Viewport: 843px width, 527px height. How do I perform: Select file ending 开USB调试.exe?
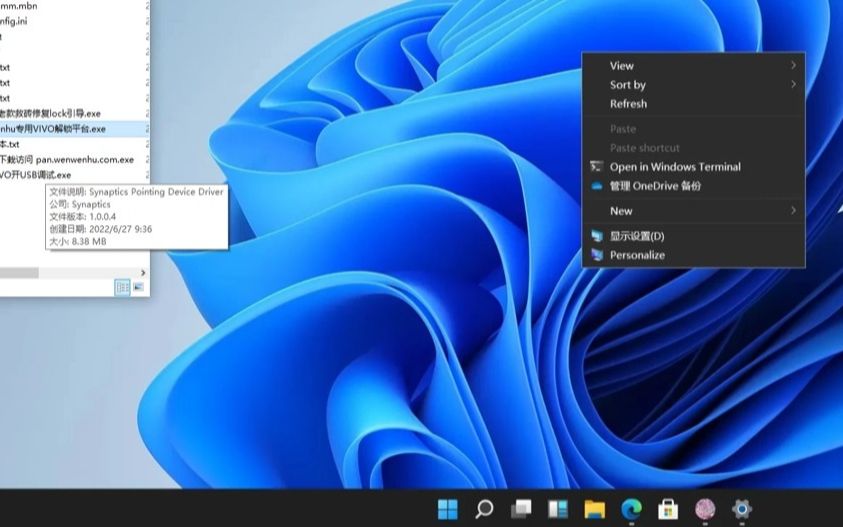click(35, 175)
